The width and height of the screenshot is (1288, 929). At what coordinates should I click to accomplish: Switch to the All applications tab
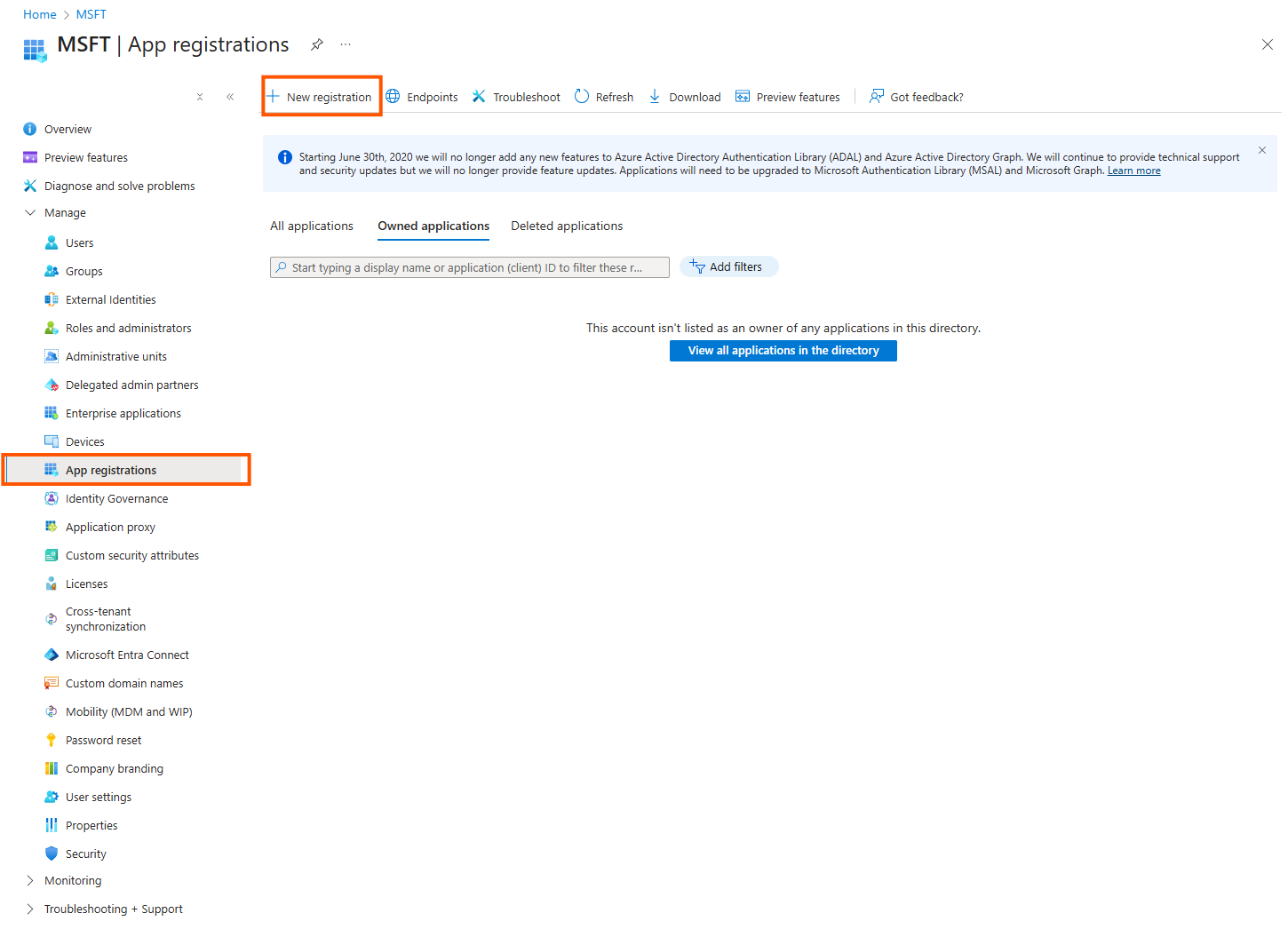pyautogui.click(x=312, y=226)
